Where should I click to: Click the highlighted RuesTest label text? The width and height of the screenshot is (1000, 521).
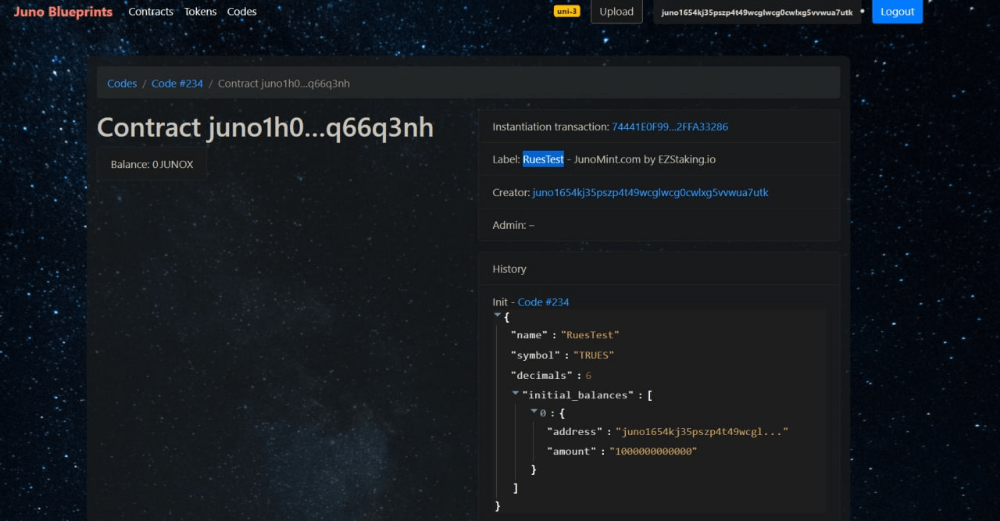tap(543, 159)
